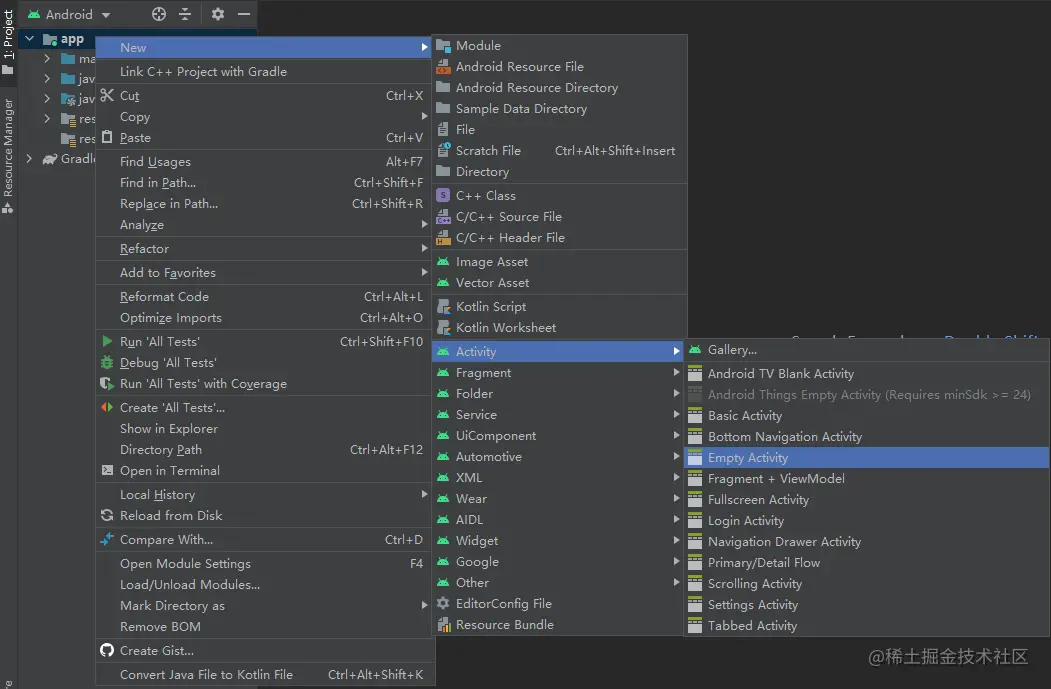This screenshot has height=689, width=1051.
Task: Choose Reformat Code from context menu
Action: [x=263, y=297]
